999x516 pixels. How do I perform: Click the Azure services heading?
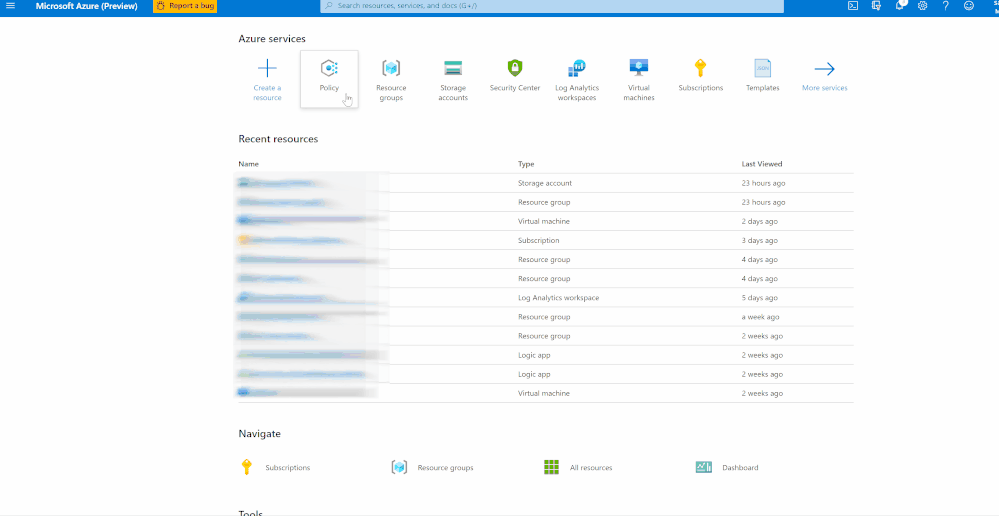tap(271, 39)
